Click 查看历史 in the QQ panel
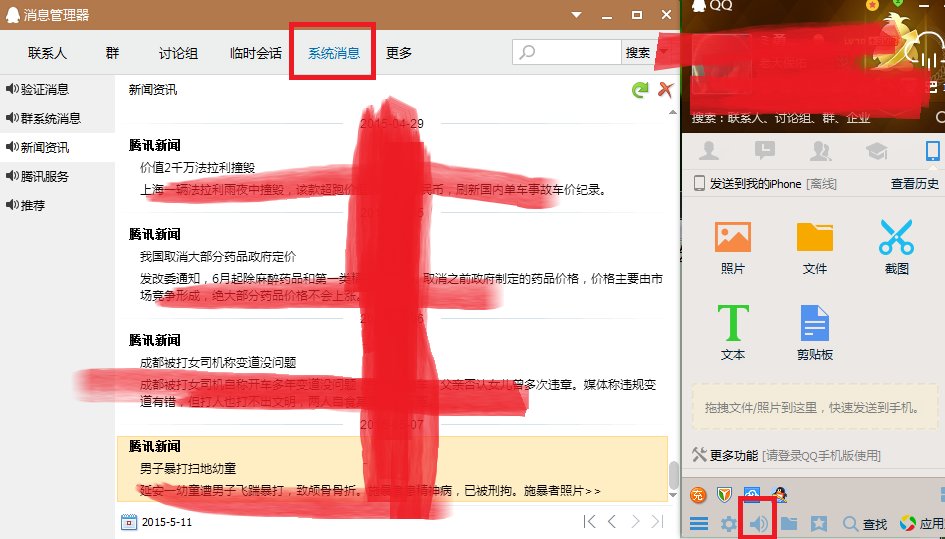The width and height of the screenshot is (945, 539). point(915,184)
